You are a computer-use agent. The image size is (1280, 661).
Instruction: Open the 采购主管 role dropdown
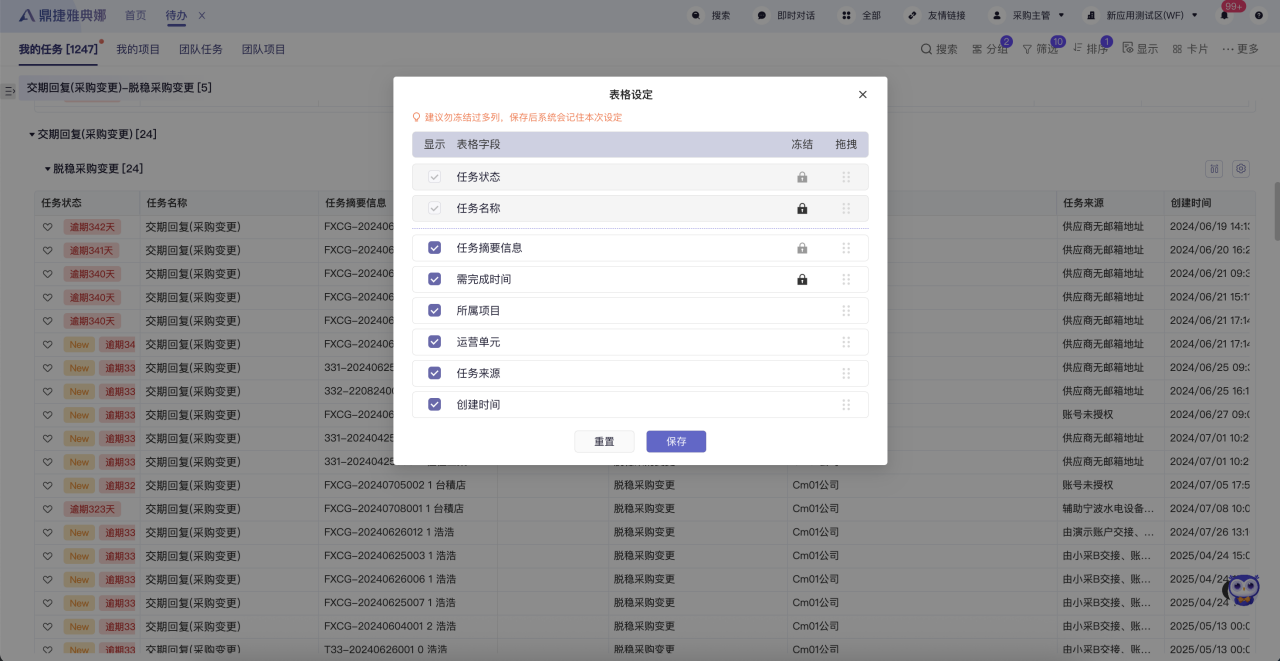[1027, 16]
